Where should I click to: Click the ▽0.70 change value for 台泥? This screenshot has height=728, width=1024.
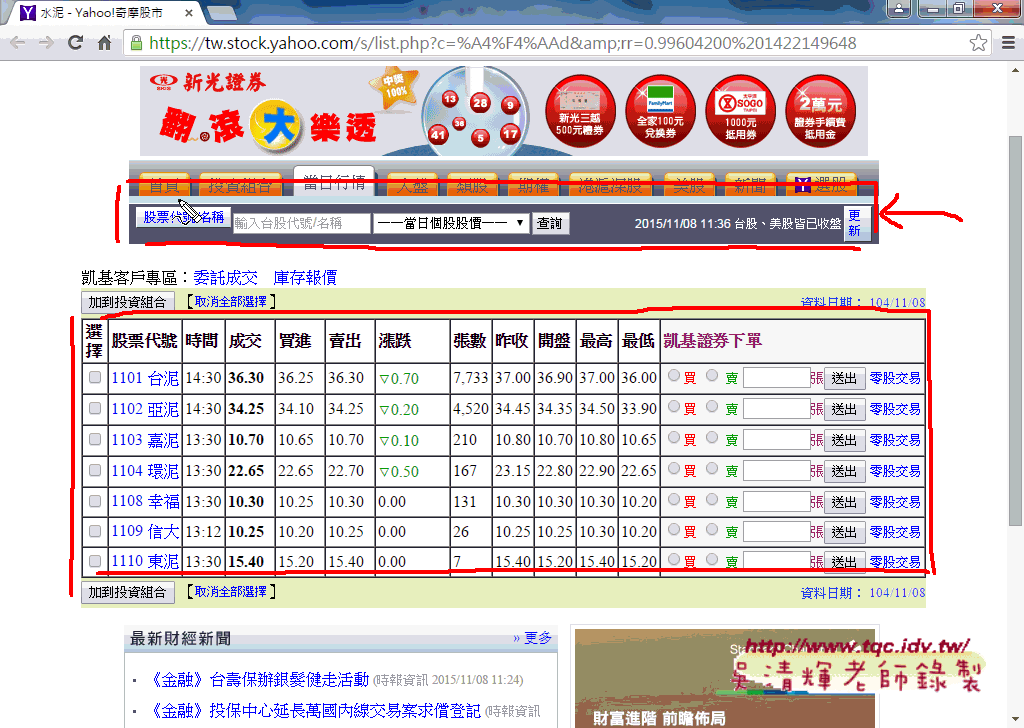tap(399, 378)
